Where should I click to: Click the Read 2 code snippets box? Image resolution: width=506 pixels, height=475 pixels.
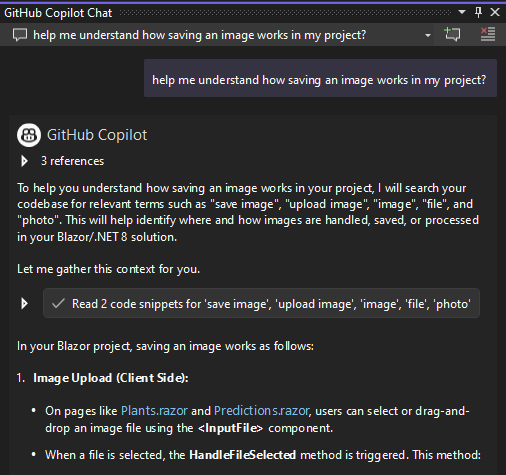click(261, 303)
